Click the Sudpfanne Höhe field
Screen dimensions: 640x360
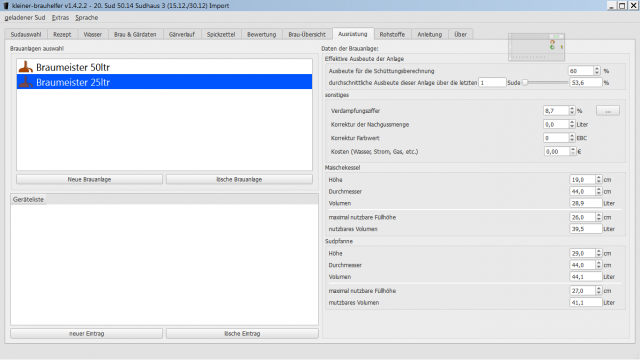(x=582, y=253)
